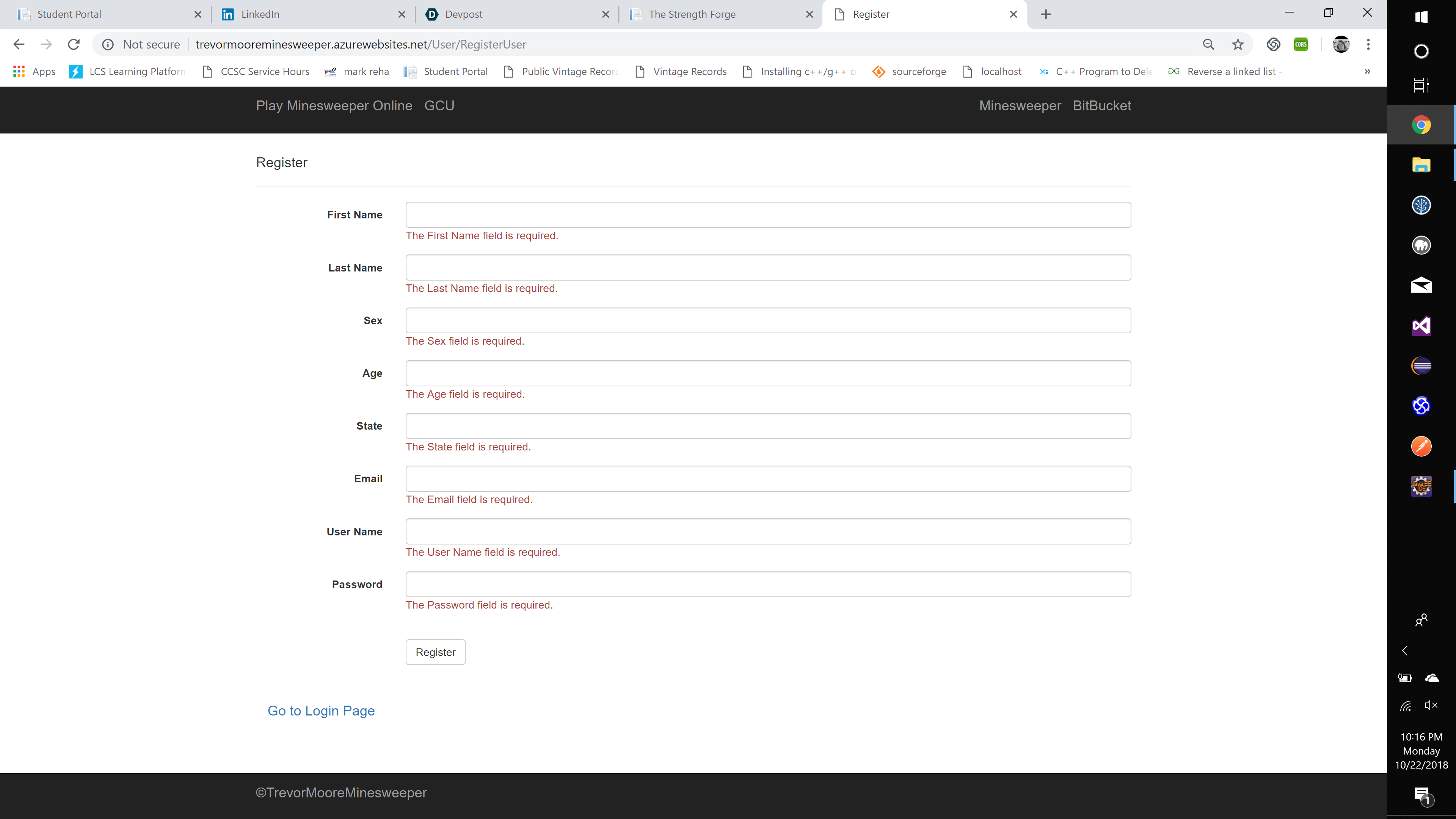
Task: Expand the system tray chevron
Action: pyautogui.click(x=1405, y=651)
